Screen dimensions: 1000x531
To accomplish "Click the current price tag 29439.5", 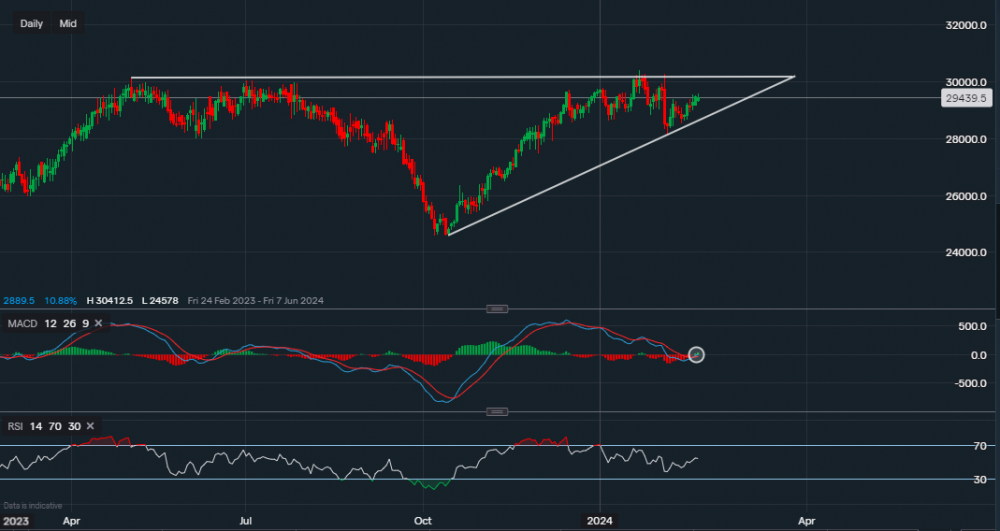I will pyautogui.click(x=965, y=98).
